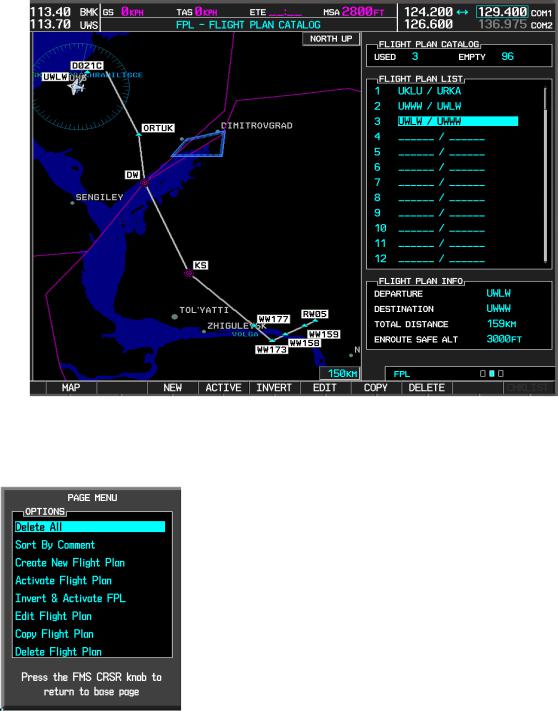
Task: Click the TOL'YATTI city marker
Action: point(175,317)
